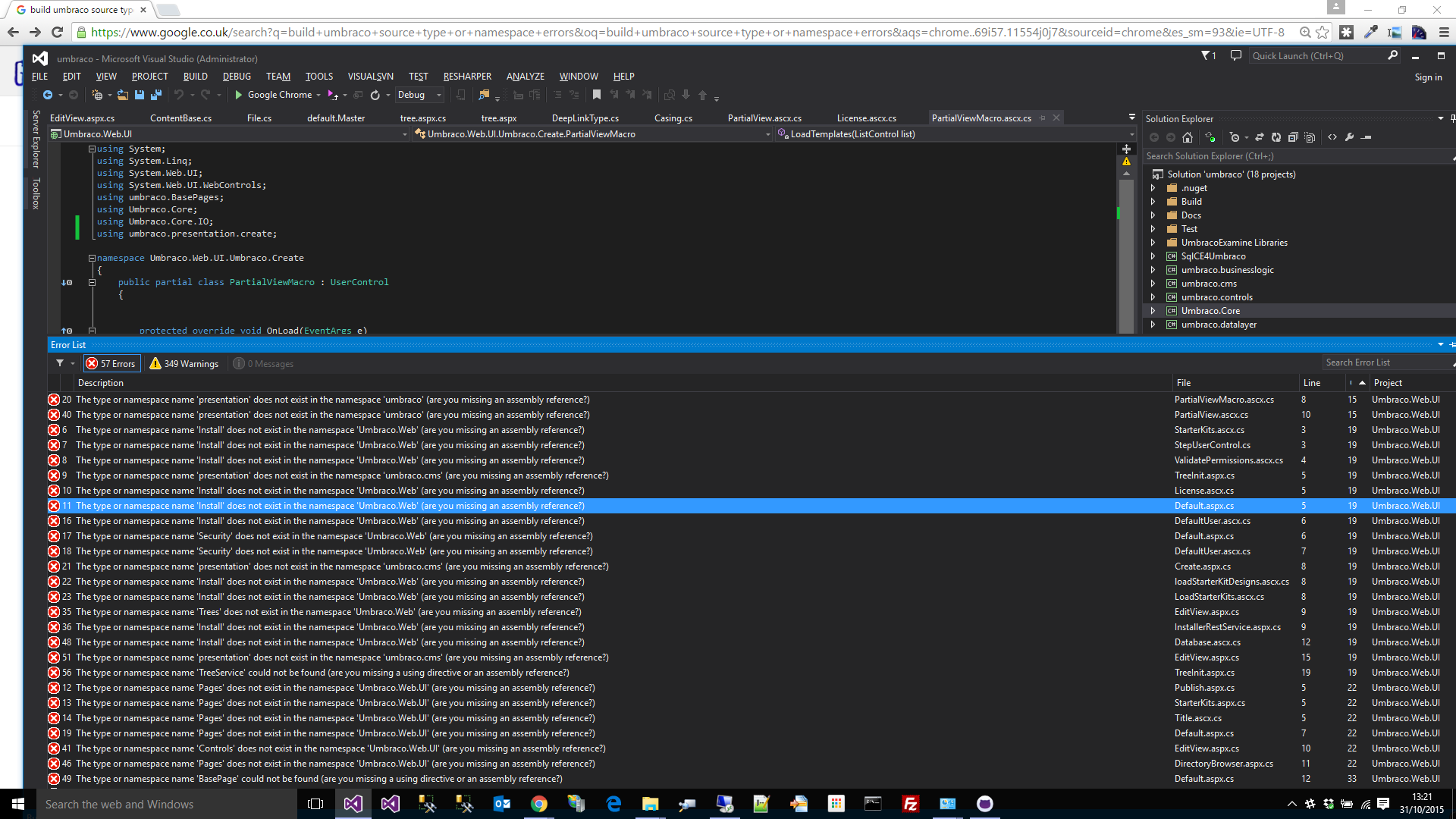Open the ANALYZE menu

[525, 77]
